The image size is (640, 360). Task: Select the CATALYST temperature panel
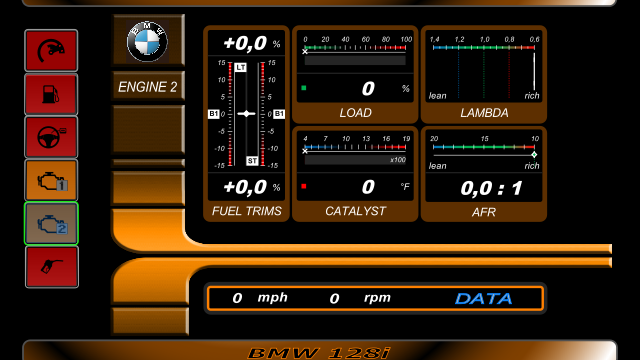pos(355,174)
